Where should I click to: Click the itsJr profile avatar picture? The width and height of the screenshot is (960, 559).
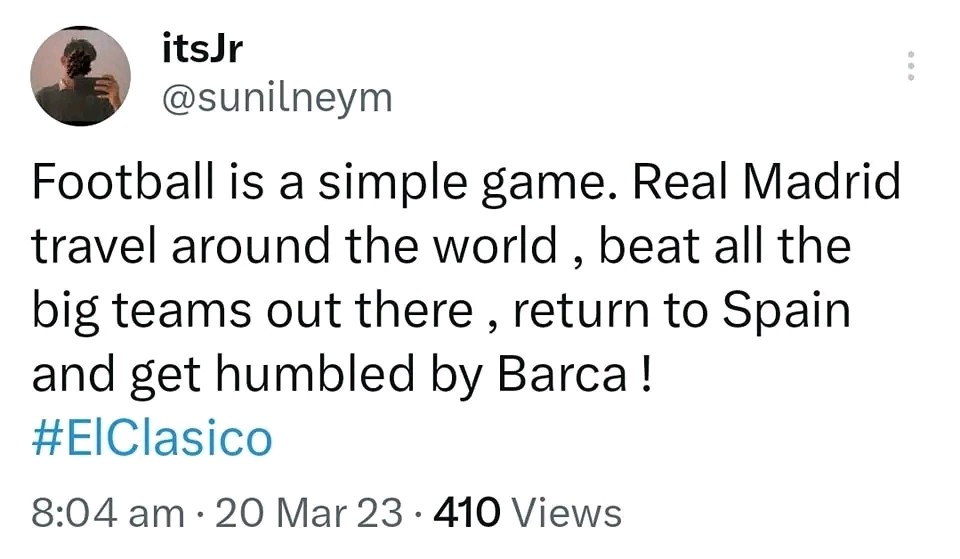80,75
